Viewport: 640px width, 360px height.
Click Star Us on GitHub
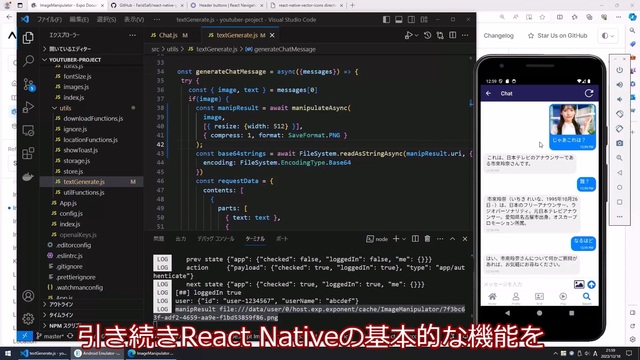558,36
